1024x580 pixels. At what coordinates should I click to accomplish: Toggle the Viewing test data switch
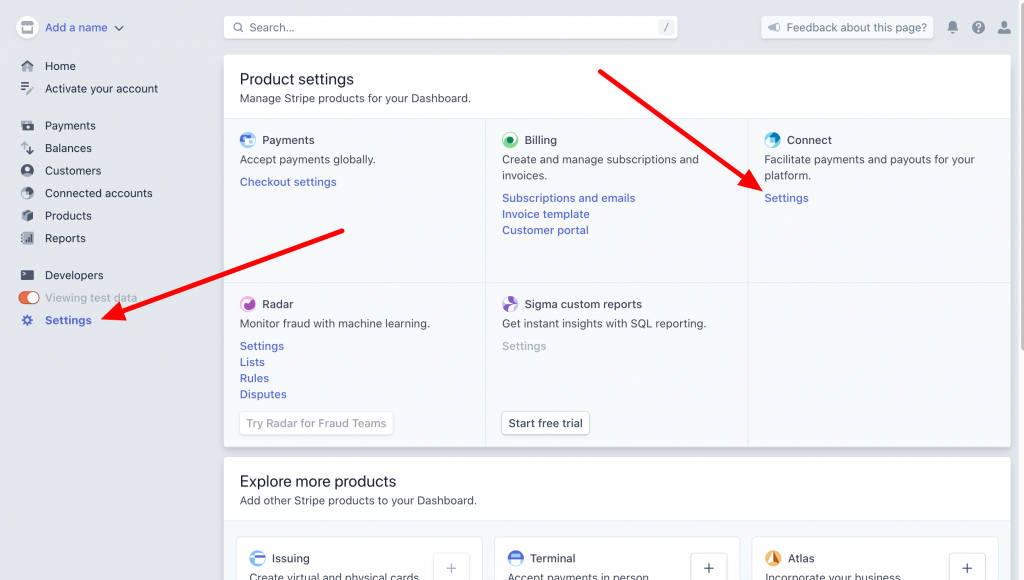[x=29, y=298]
